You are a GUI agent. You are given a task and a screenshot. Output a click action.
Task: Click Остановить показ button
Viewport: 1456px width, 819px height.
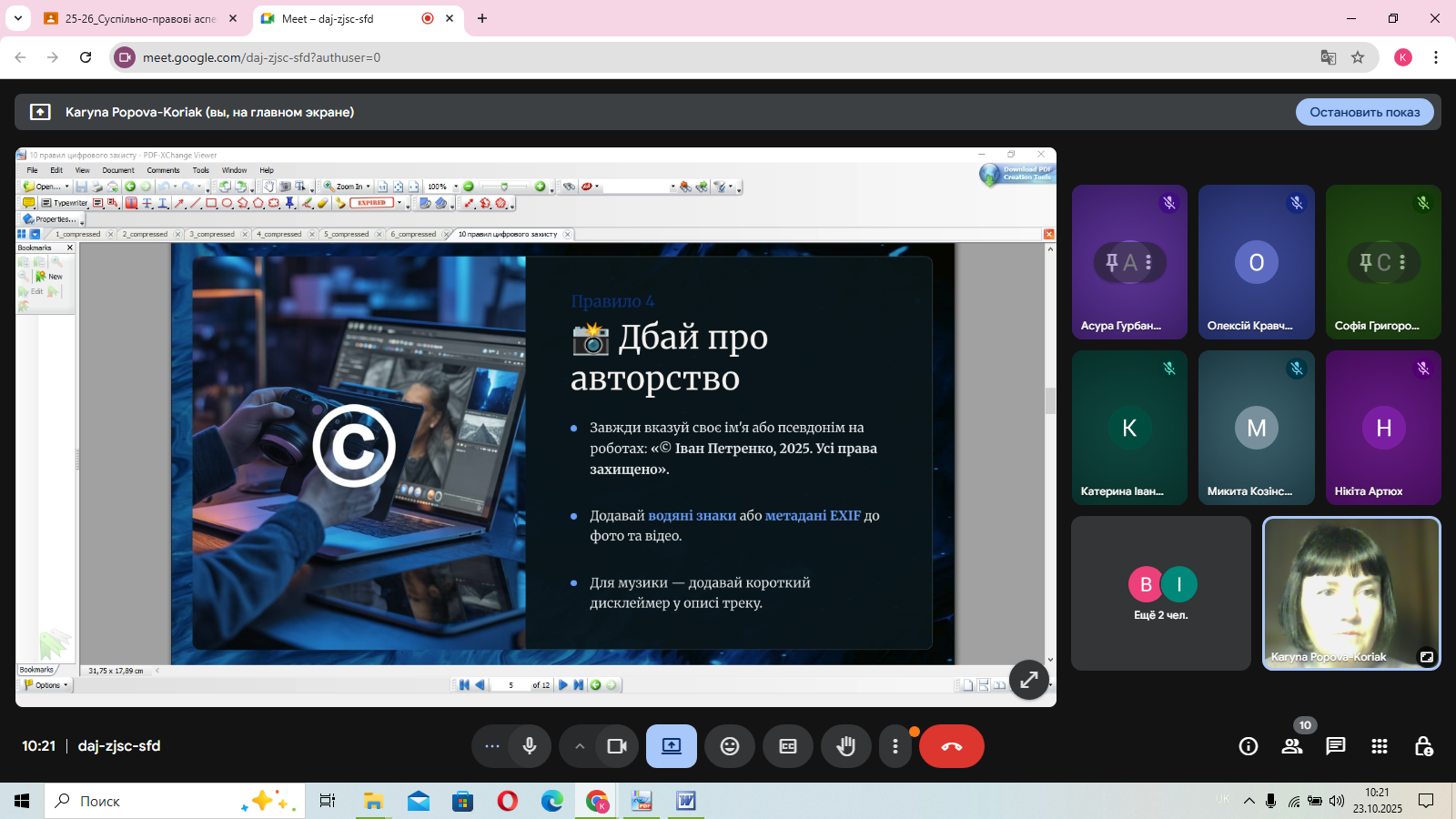1364,112
